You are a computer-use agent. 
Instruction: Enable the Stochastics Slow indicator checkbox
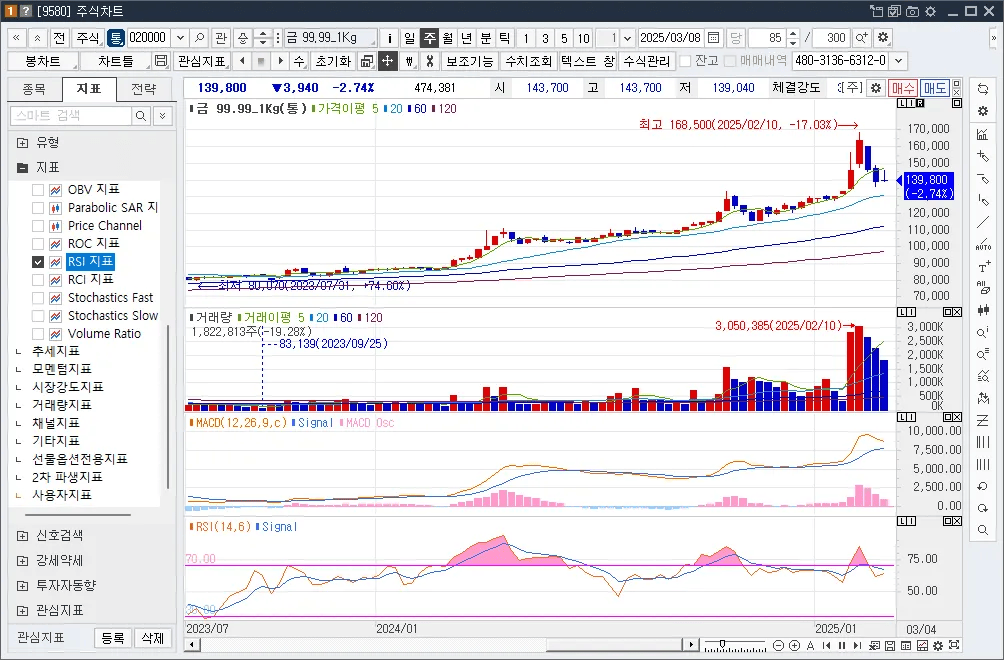click(38, 316)
